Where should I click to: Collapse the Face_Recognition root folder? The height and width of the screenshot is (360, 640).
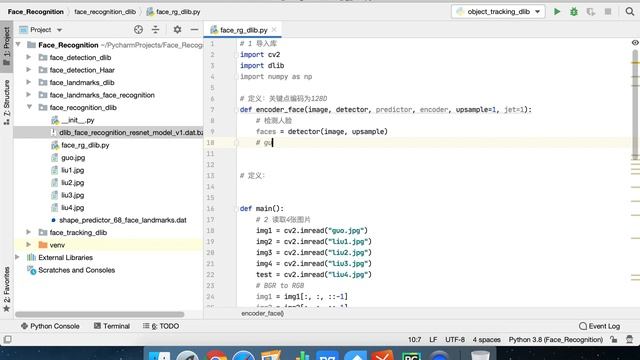(18, 44)
